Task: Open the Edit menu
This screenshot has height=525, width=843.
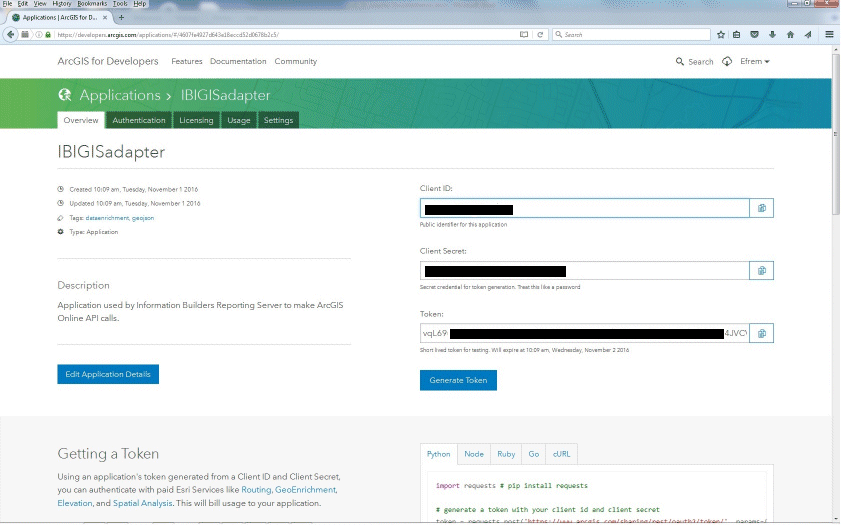Action: click(x=23, y=4)
